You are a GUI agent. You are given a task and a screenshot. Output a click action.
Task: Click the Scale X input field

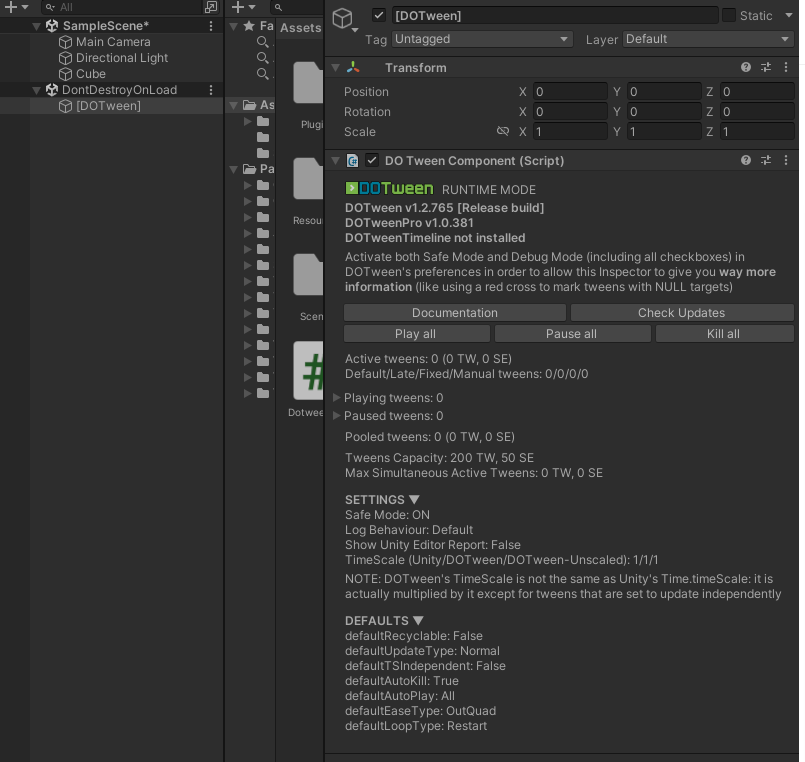point(570,131)
